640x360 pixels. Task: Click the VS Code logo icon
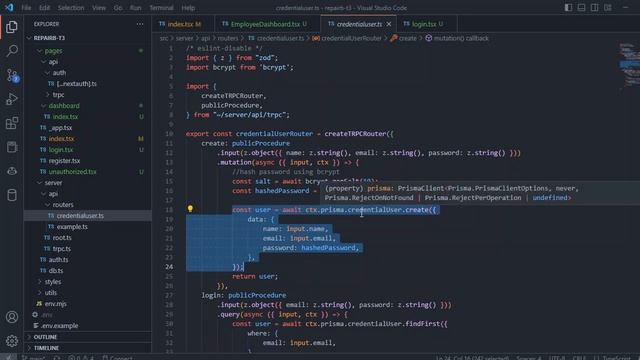pyautogui.click(x=9, y=7)
